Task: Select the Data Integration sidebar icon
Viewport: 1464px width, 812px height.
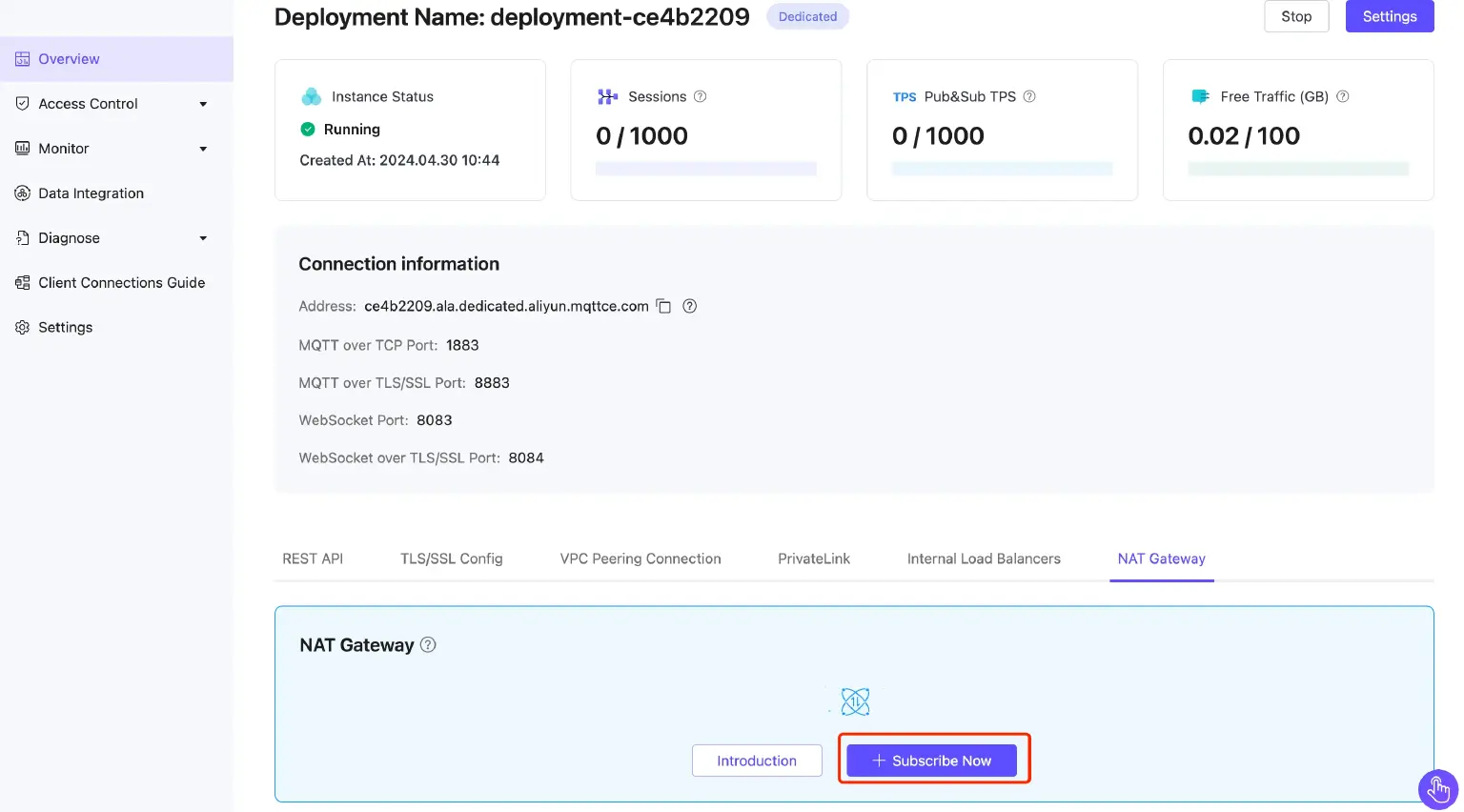Action: (x=23, y=193)
